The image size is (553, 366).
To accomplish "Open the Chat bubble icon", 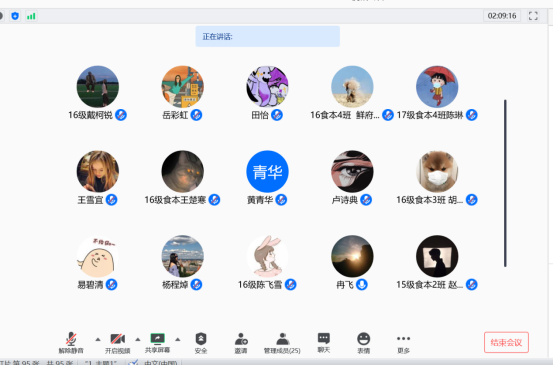I will pyautogui.click(x=323, y=338).
